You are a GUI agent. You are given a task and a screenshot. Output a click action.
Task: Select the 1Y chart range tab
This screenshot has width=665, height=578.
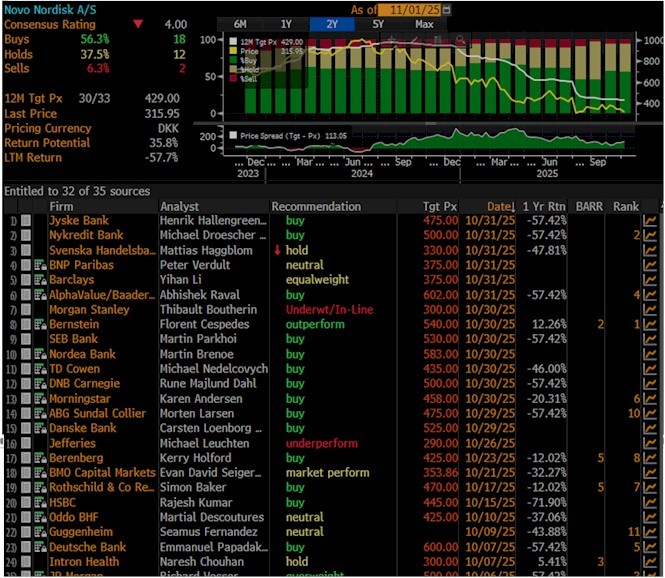click(x=286, y=24)
